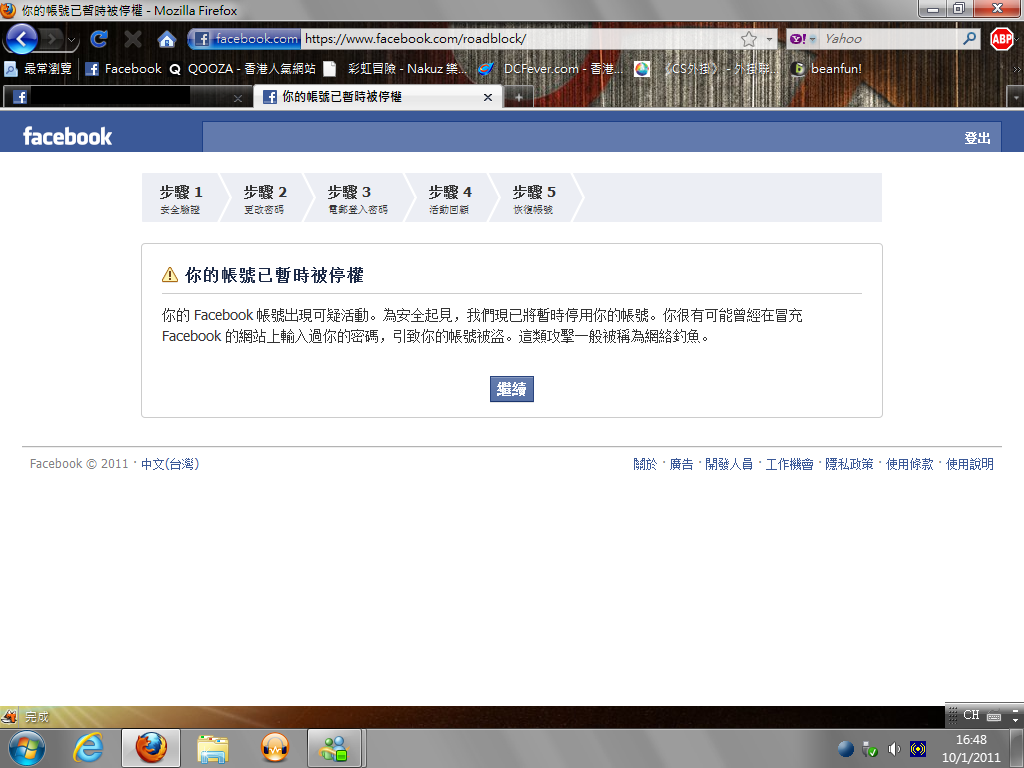
Task: Open a new tab with plus button
Action: [x=519, y=97]
